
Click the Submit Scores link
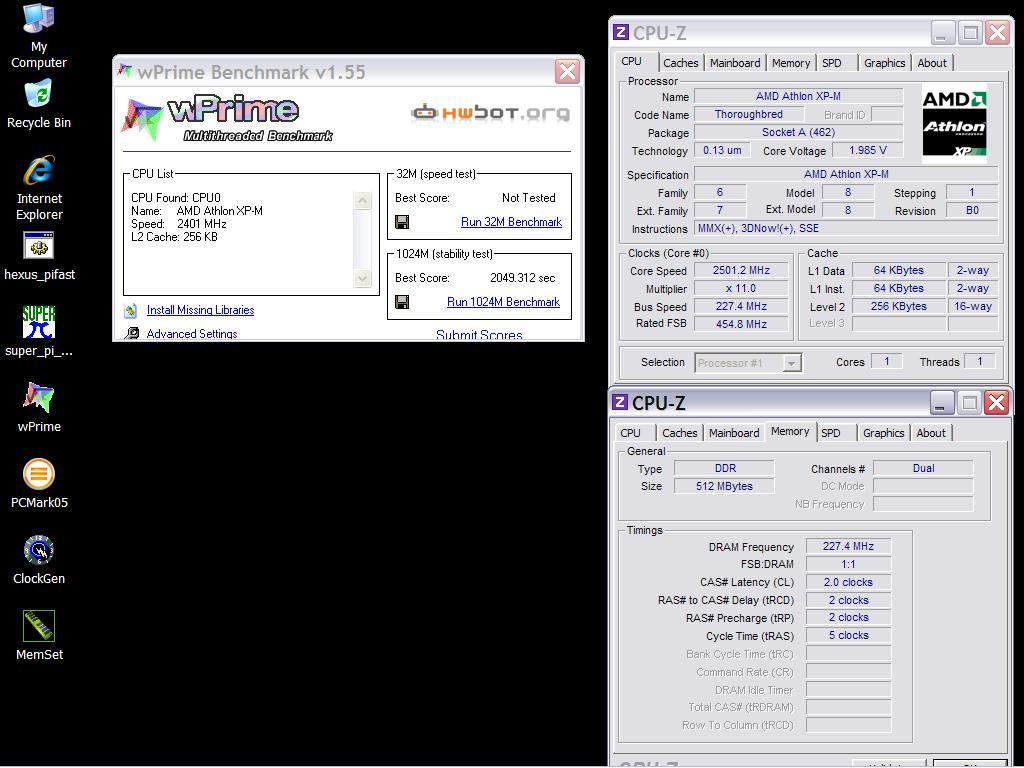[x=479, y=334]
